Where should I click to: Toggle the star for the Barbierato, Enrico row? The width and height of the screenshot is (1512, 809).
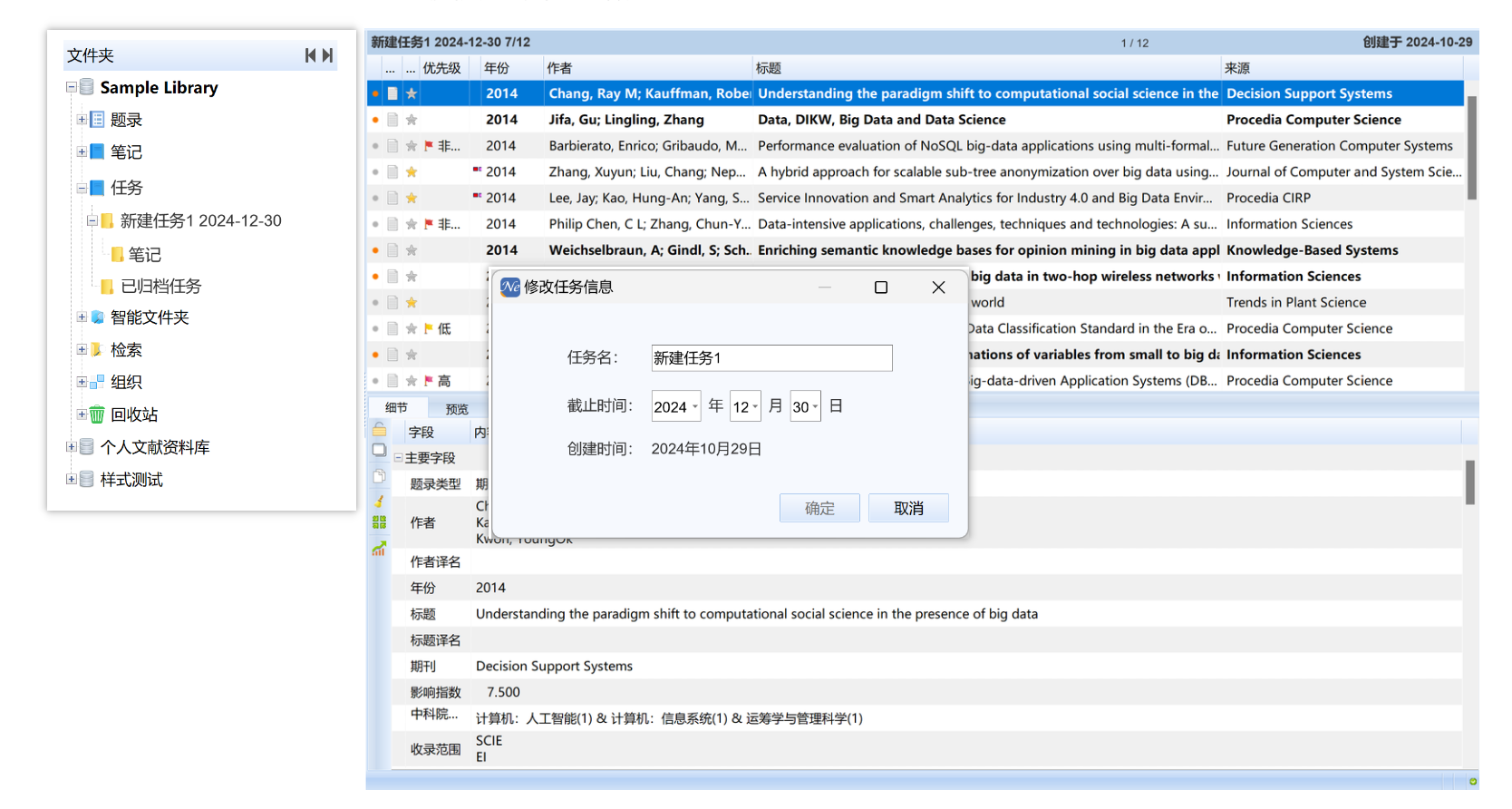click(x=412, y=146)
